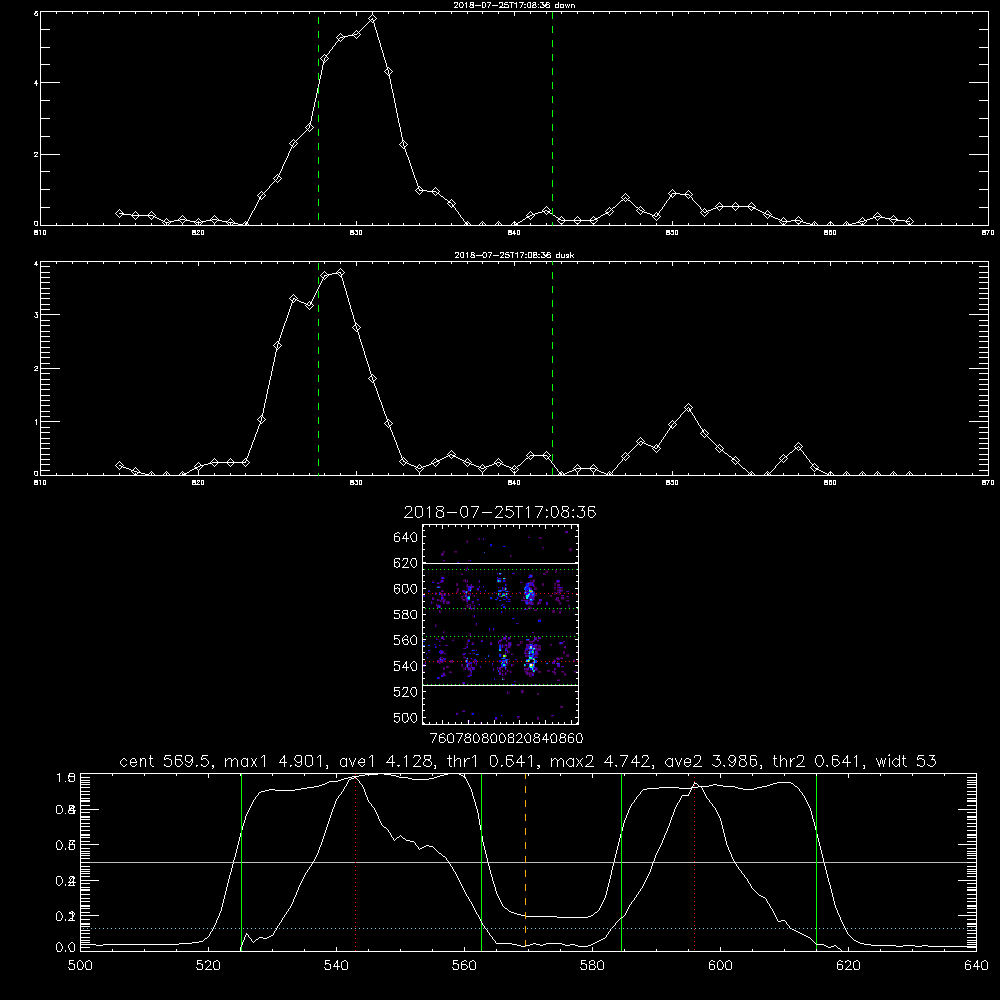Click dawn plot green dashed line near 828
The width and height of the screenshot is (1000, 1000).
click(318, 119)
